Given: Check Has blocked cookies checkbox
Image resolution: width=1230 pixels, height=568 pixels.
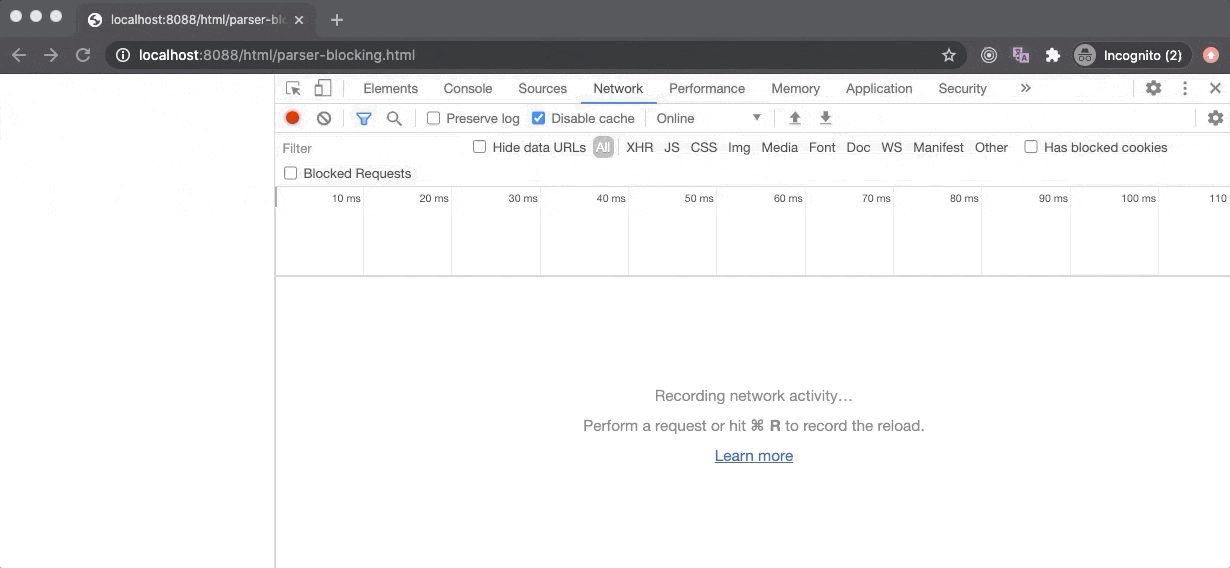Looking at the screenshot, I should [1031, 147].
